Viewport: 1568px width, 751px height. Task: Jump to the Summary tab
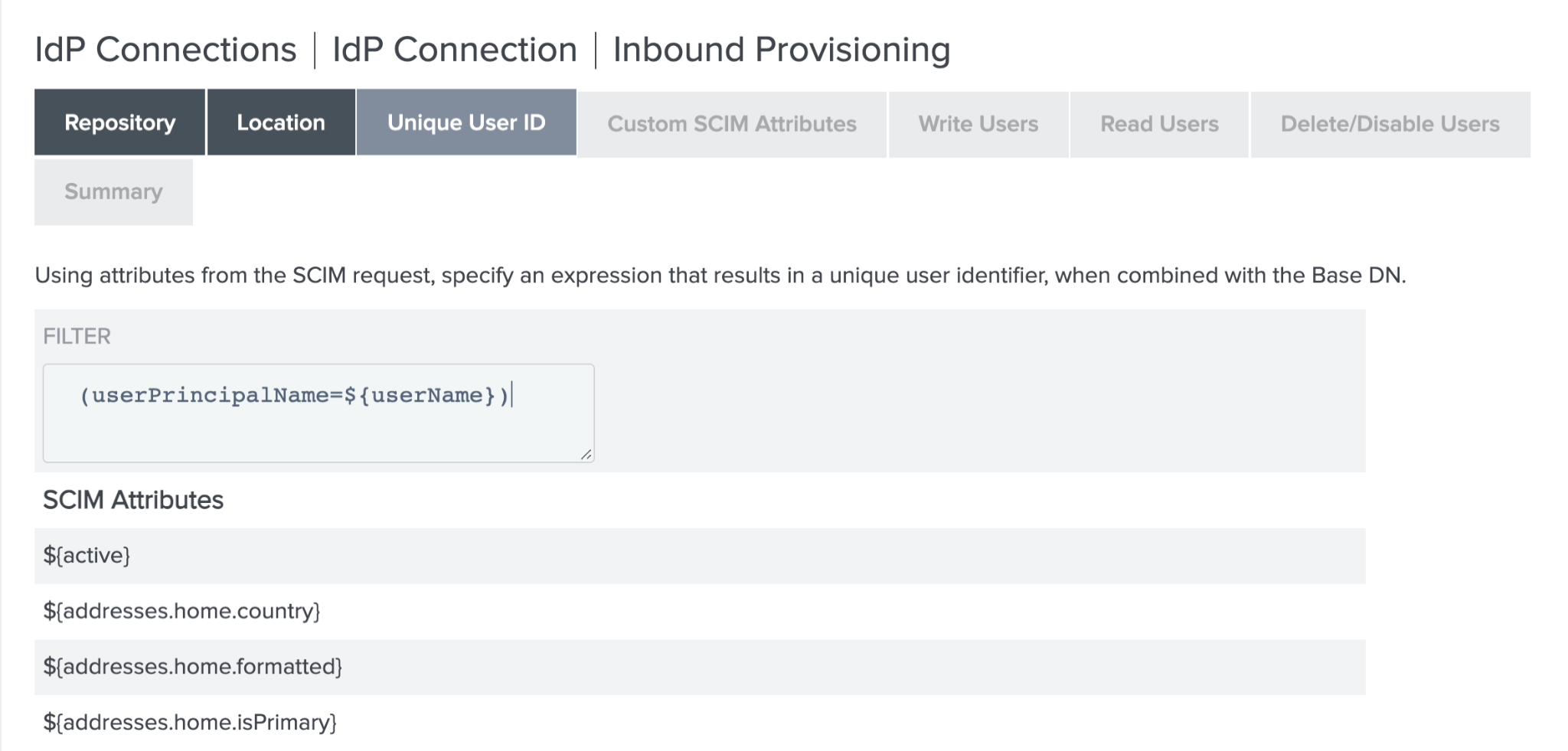[x=113, y=191]
